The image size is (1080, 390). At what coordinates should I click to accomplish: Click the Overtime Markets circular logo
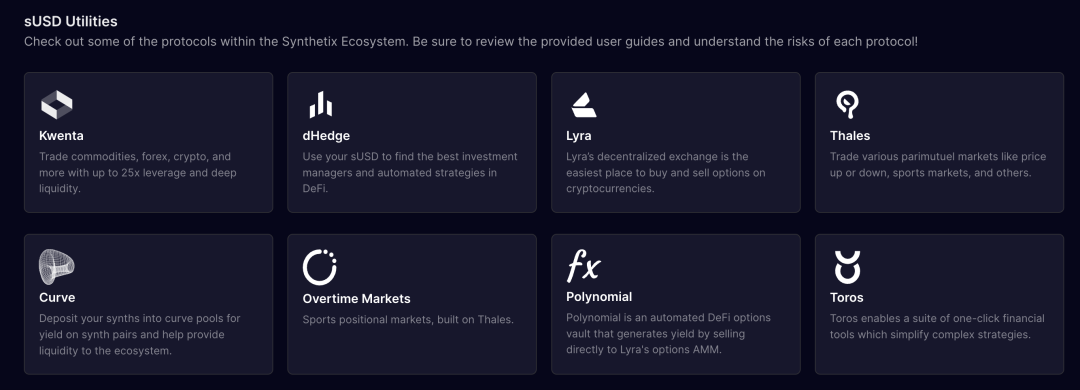(x=320, y=267)
